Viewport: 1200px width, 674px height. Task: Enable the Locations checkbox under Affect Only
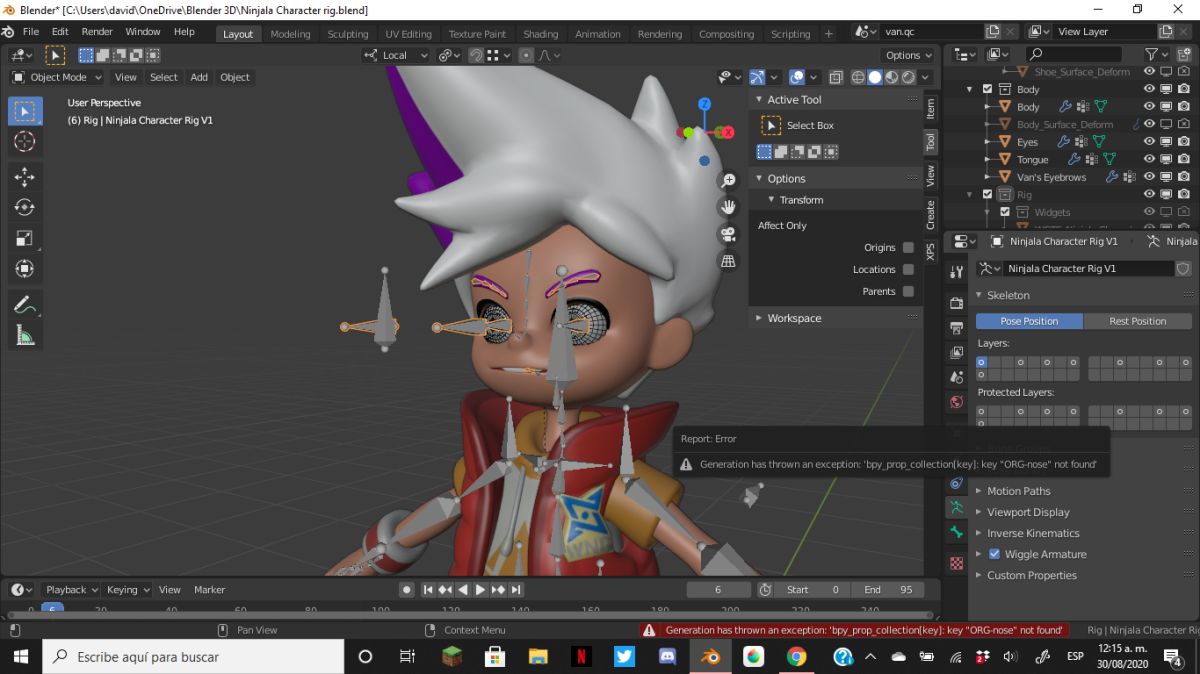coord(908,269)
